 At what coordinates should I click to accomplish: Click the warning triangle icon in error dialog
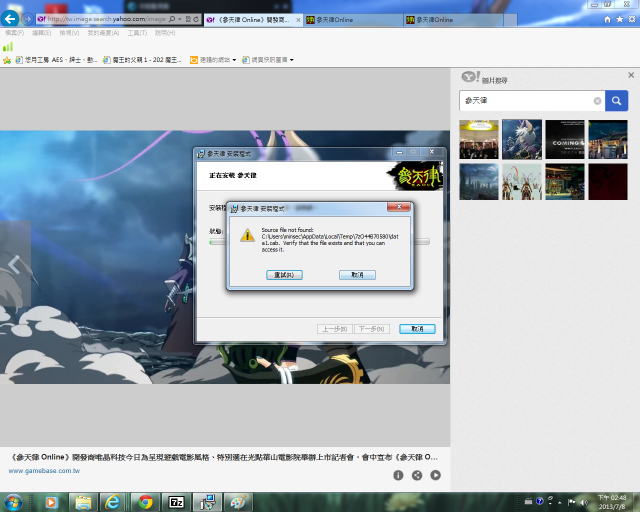[247, 235]
